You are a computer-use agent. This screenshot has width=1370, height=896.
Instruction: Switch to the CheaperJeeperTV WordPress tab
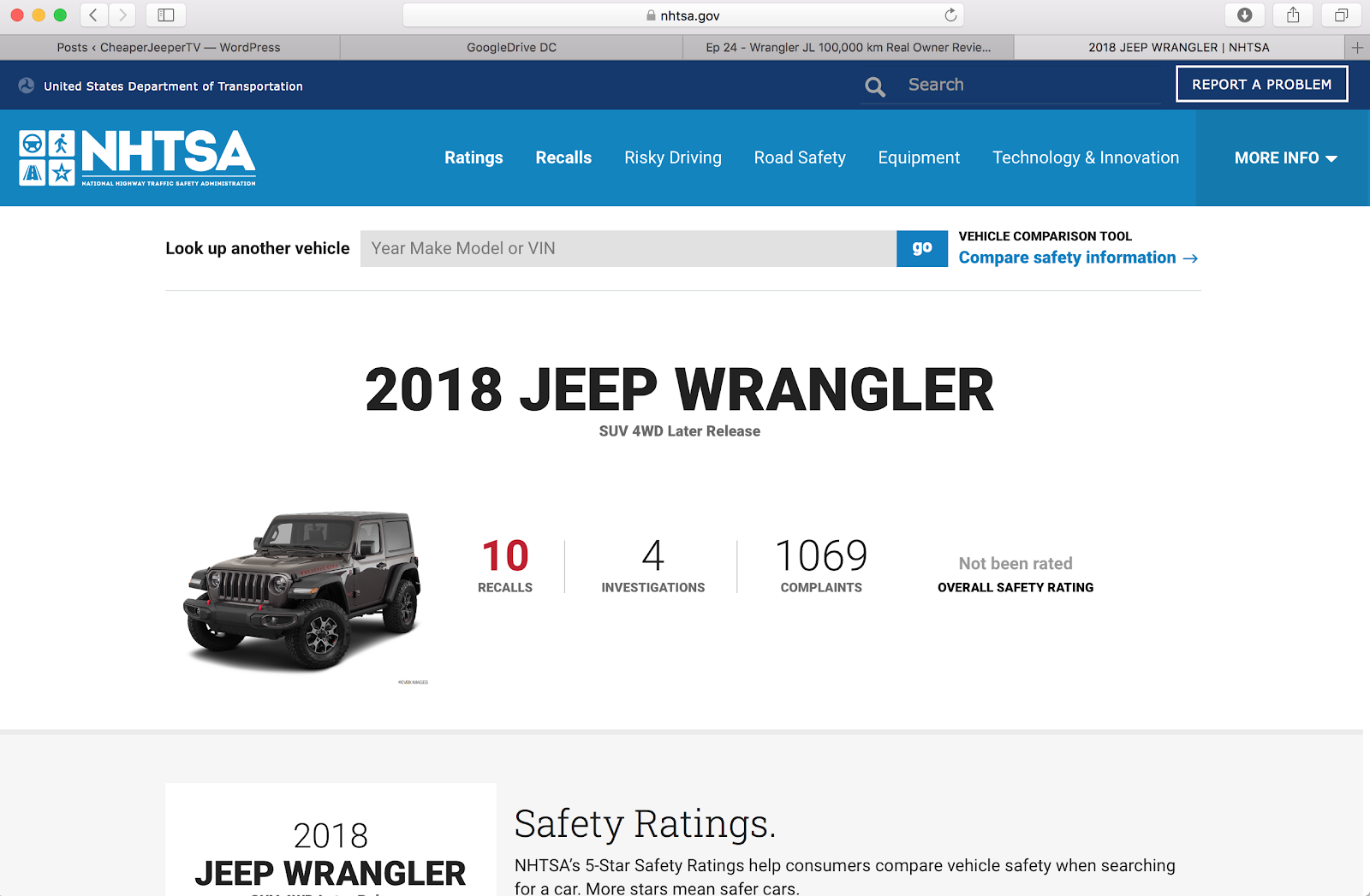click(x=170, y=48)
